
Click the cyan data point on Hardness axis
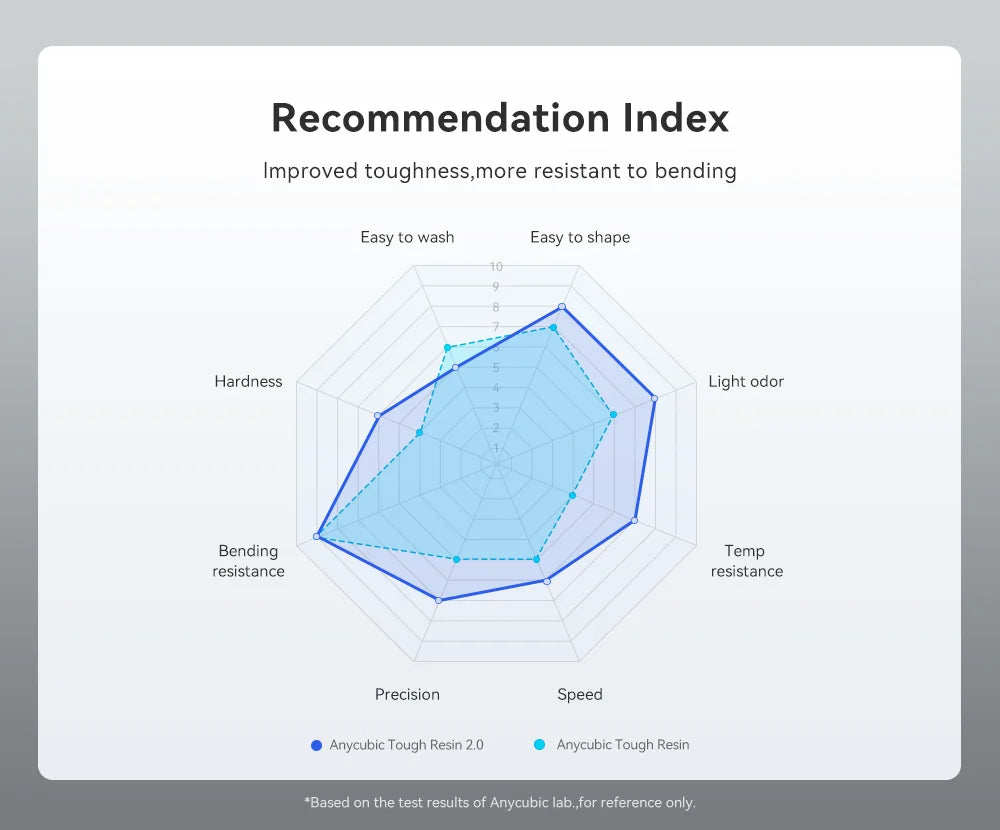[x=419, y=433]
